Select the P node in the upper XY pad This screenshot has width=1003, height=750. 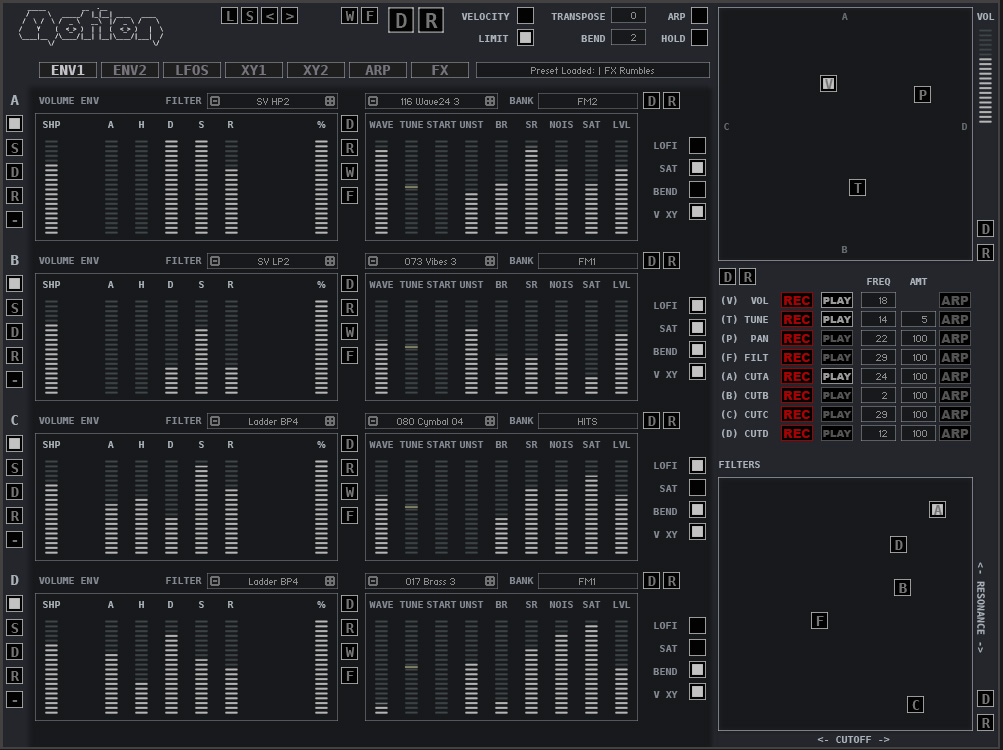(x=922, y=95)
